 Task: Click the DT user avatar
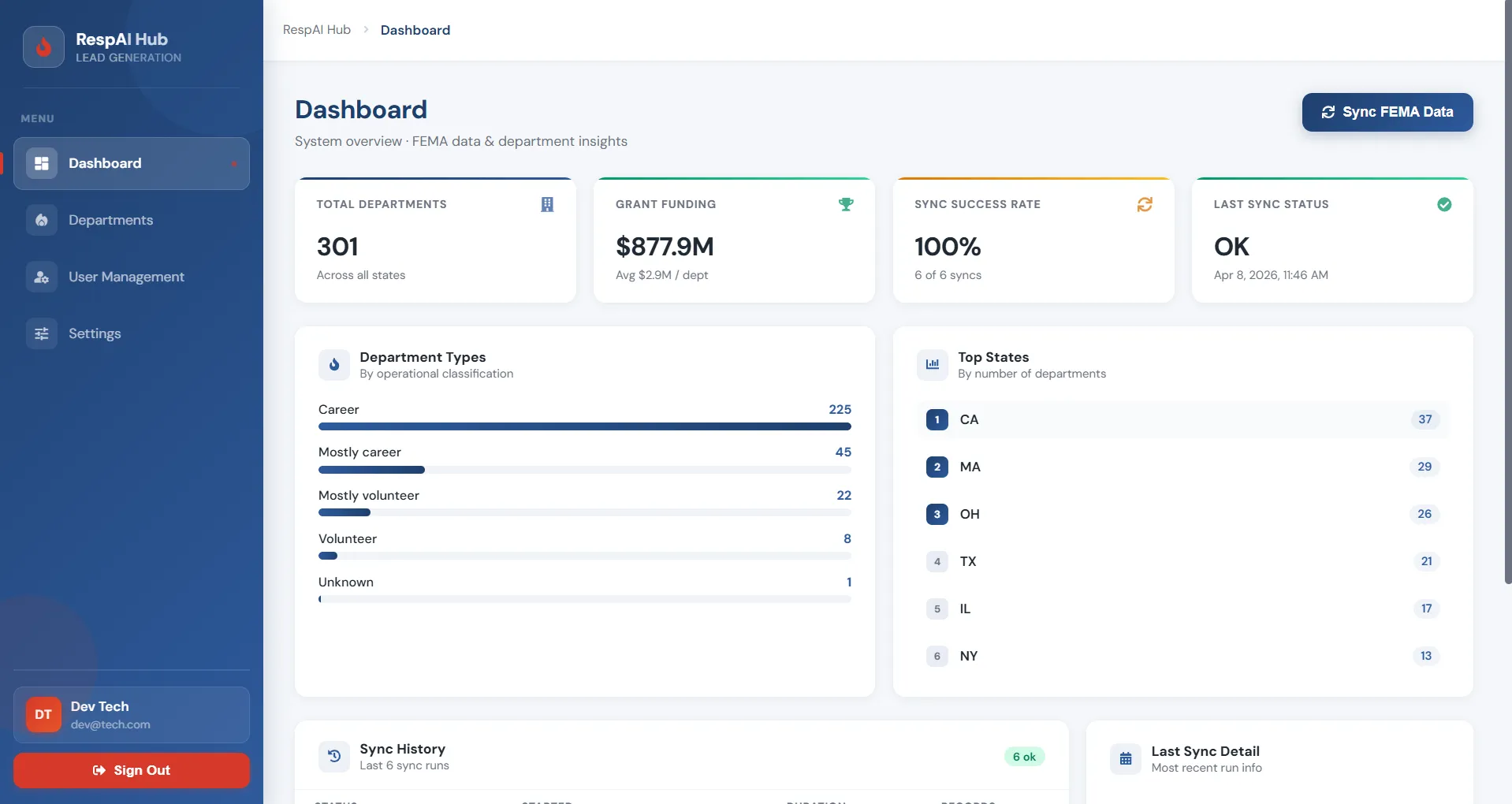pyautogui.click(x=43, y=715)
